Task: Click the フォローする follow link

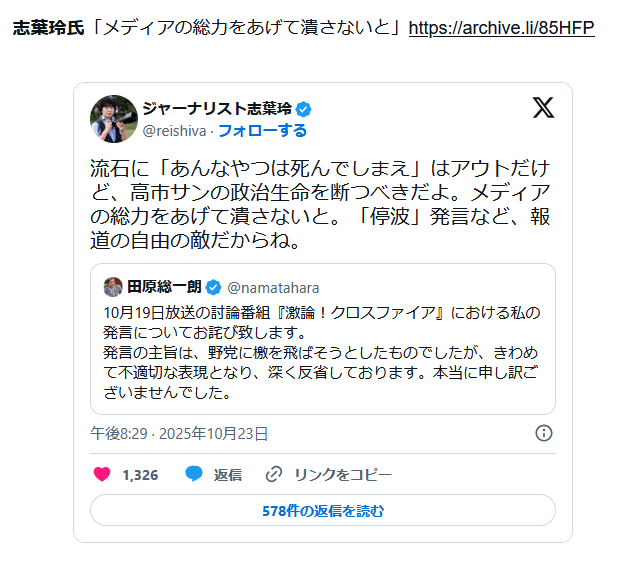Action: [262, 131]
